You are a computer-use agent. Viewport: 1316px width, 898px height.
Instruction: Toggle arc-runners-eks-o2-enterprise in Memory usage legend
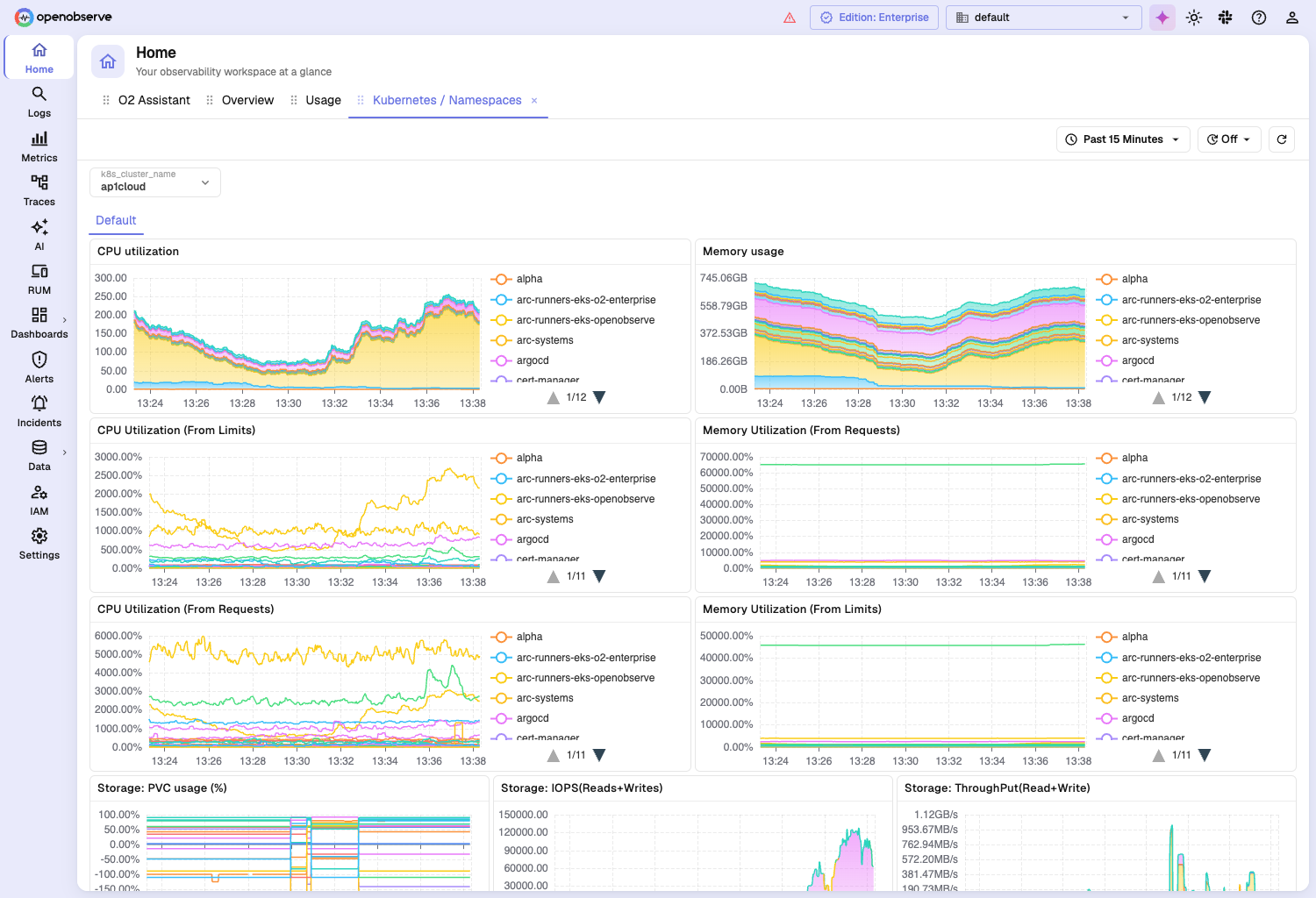click(1179, 300)
